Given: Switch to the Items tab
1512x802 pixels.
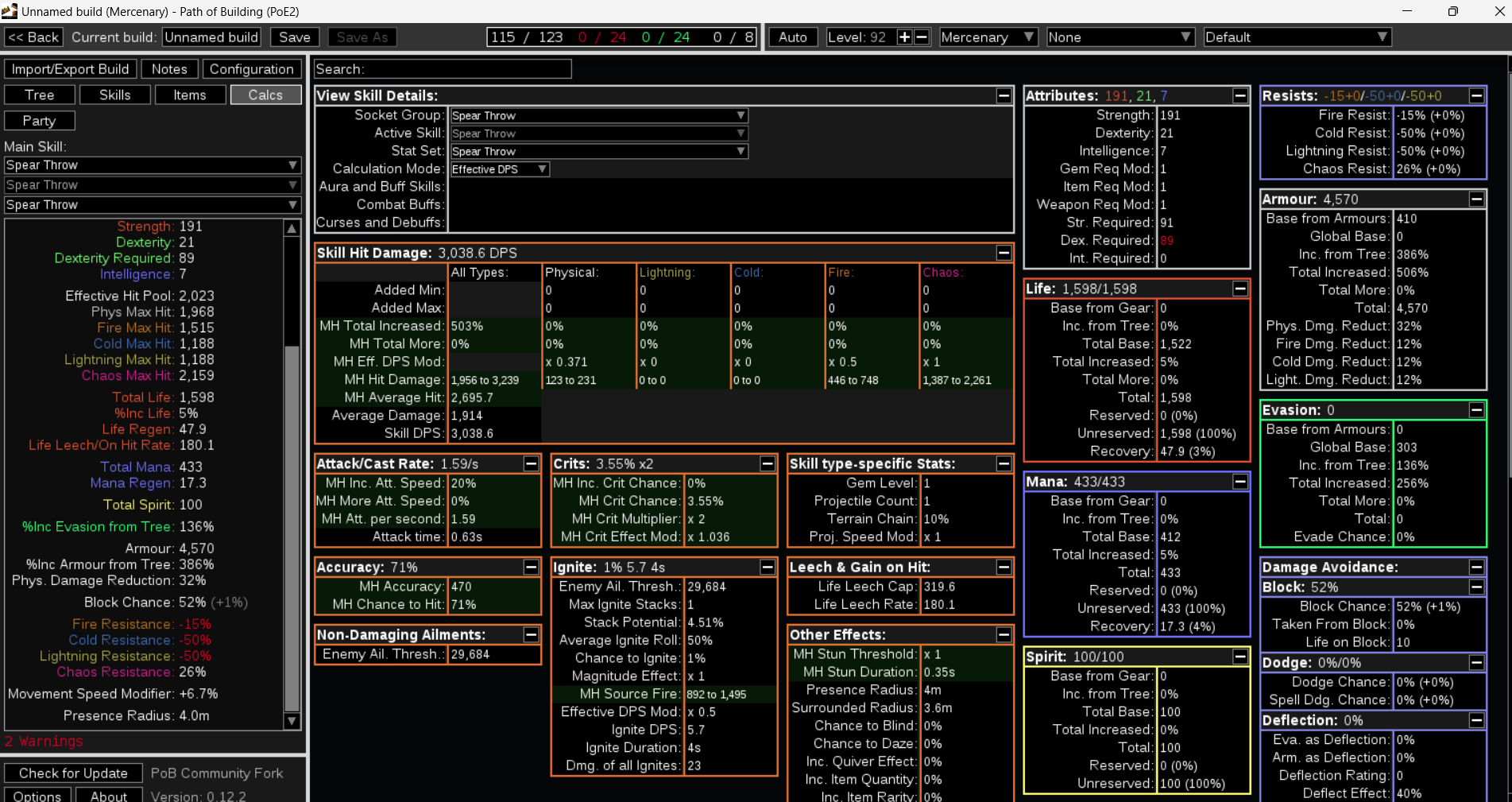Looking at the screenshot, I should 190,95.
